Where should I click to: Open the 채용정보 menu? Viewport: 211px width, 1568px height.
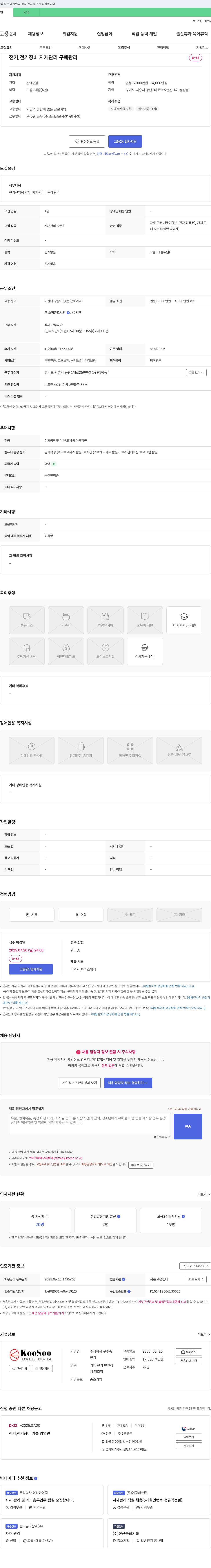[35, 34]
